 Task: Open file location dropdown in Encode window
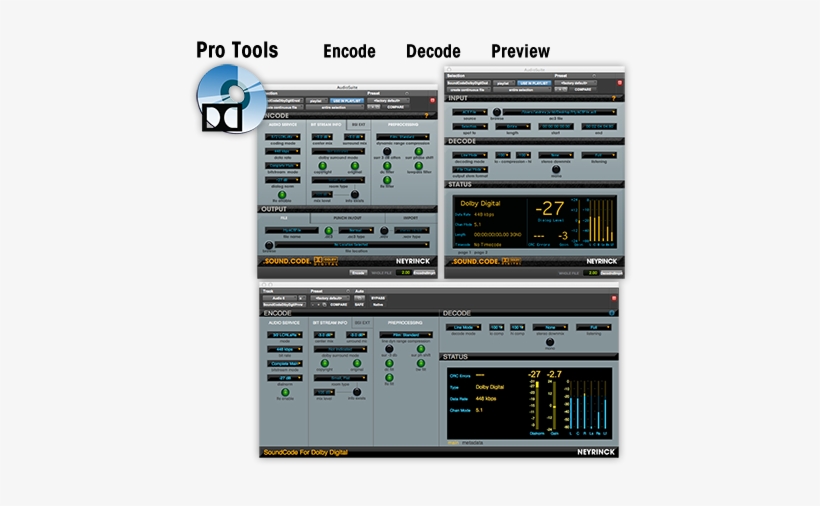click(352, 245)
